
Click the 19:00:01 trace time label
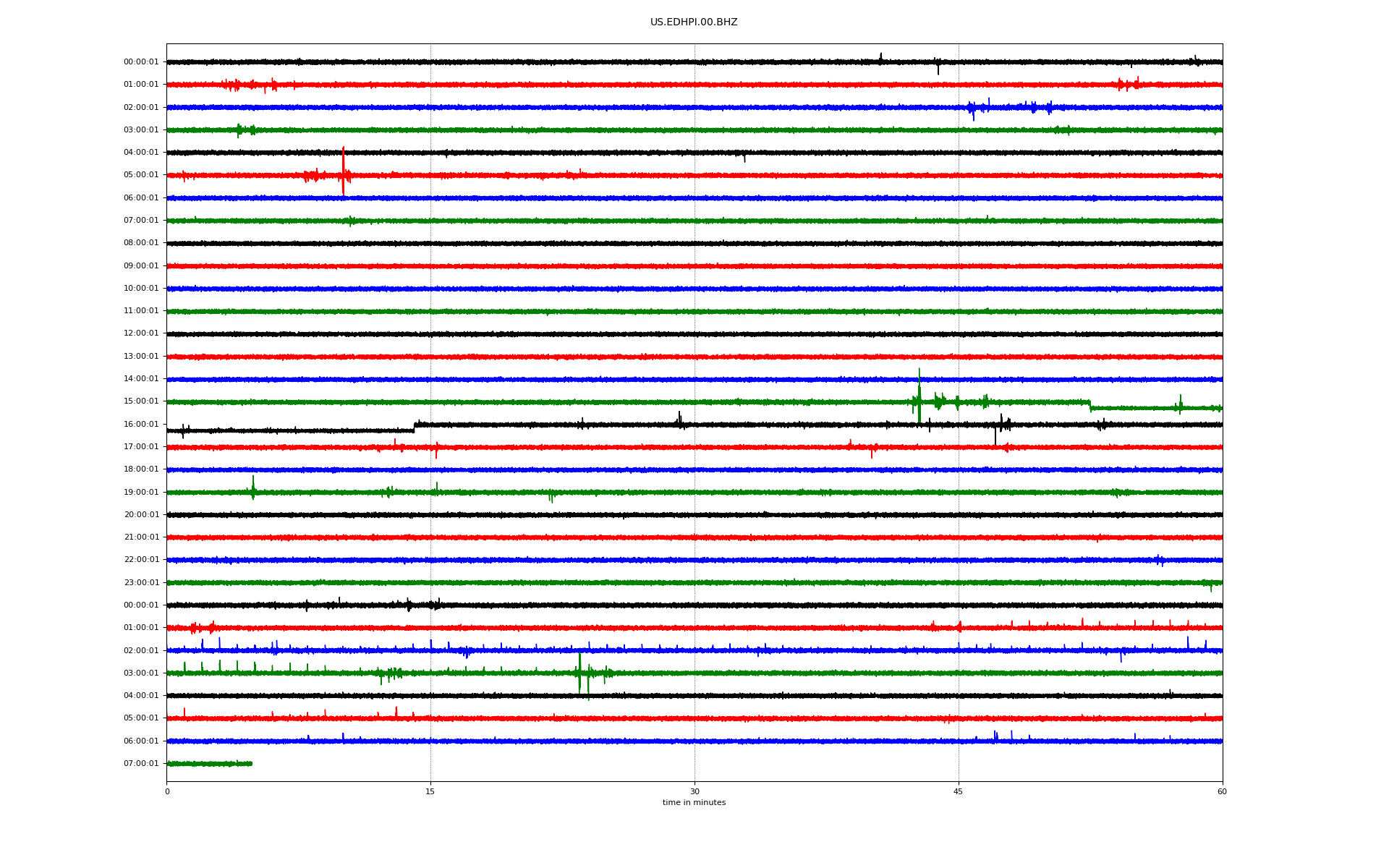pyautogui.click(x=141, y=492)
